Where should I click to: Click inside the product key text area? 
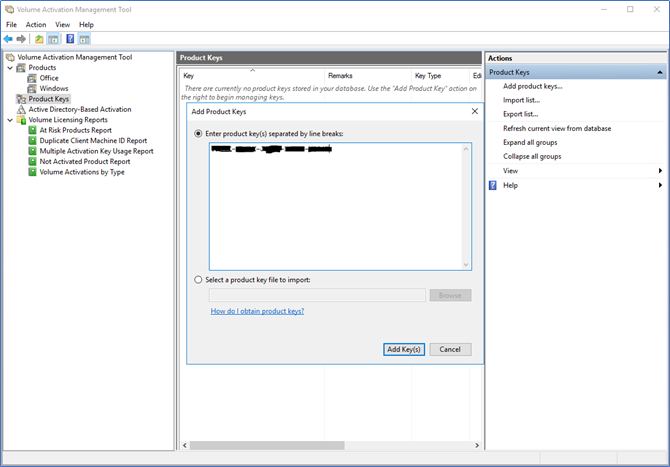[335, 207]
